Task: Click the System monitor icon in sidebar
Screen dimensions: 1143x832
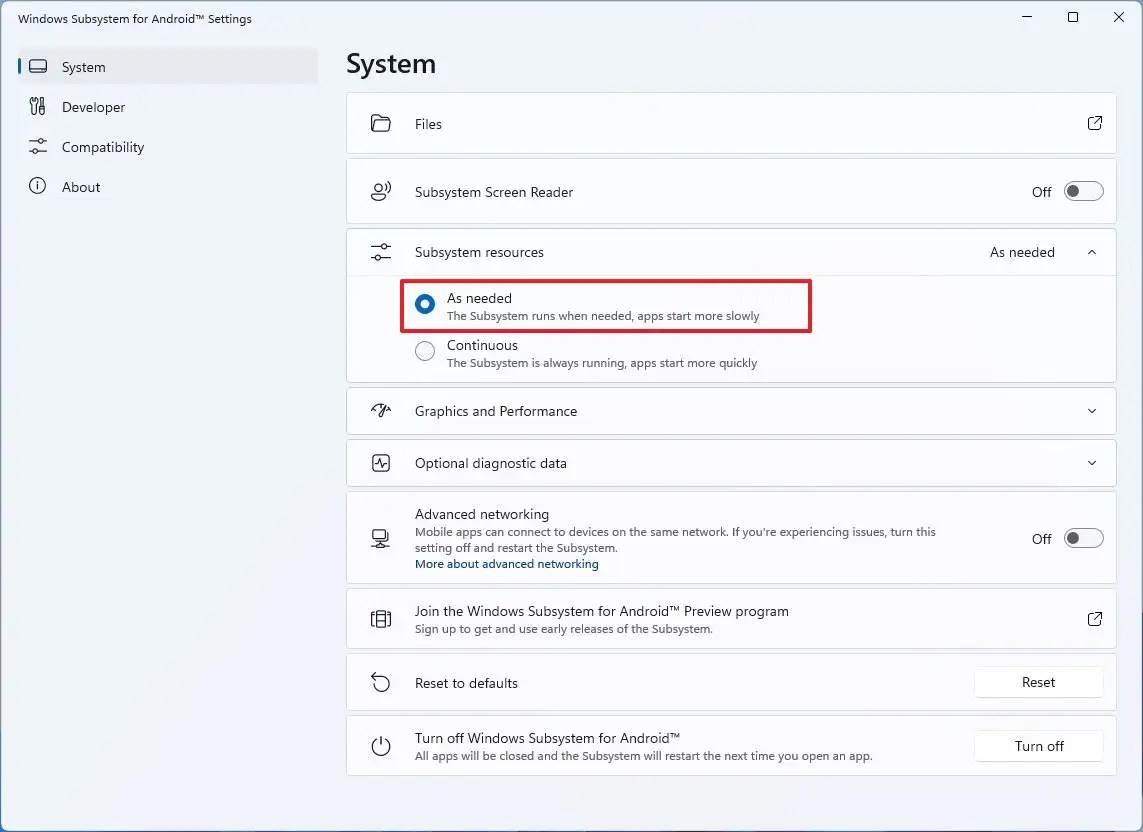Action: [38, 66]
